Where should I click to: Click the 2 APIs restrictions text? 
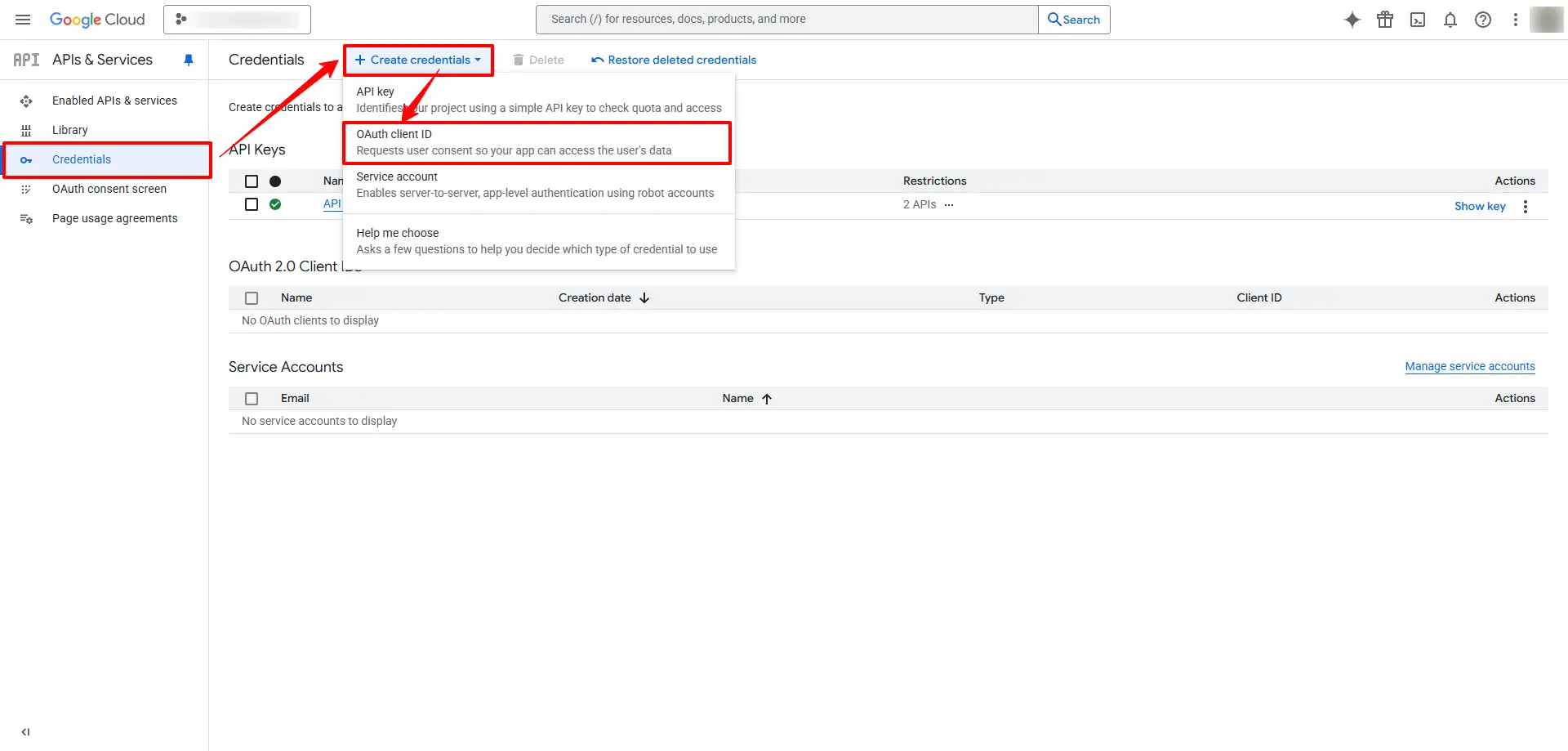click(920, 204)
